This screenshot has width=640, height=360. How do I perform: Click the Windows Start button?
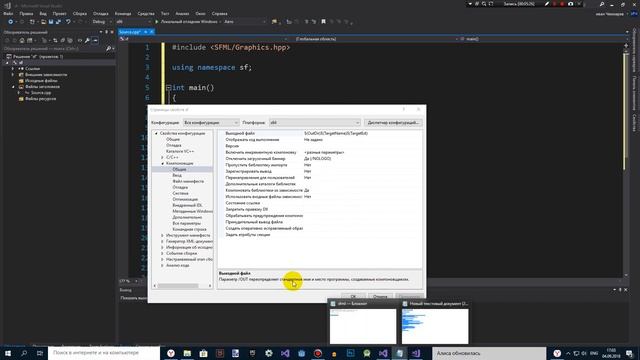(8, 353)
